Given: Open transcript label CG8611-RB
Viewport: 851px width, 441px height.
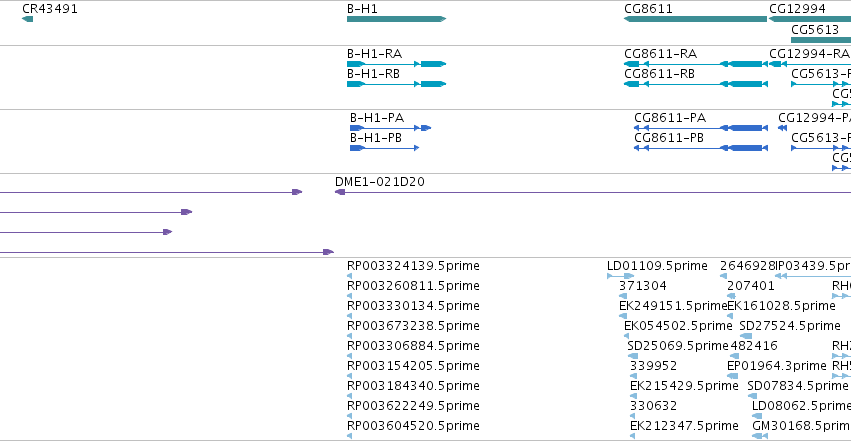Looking at the screenshot, I should [659, 74].
